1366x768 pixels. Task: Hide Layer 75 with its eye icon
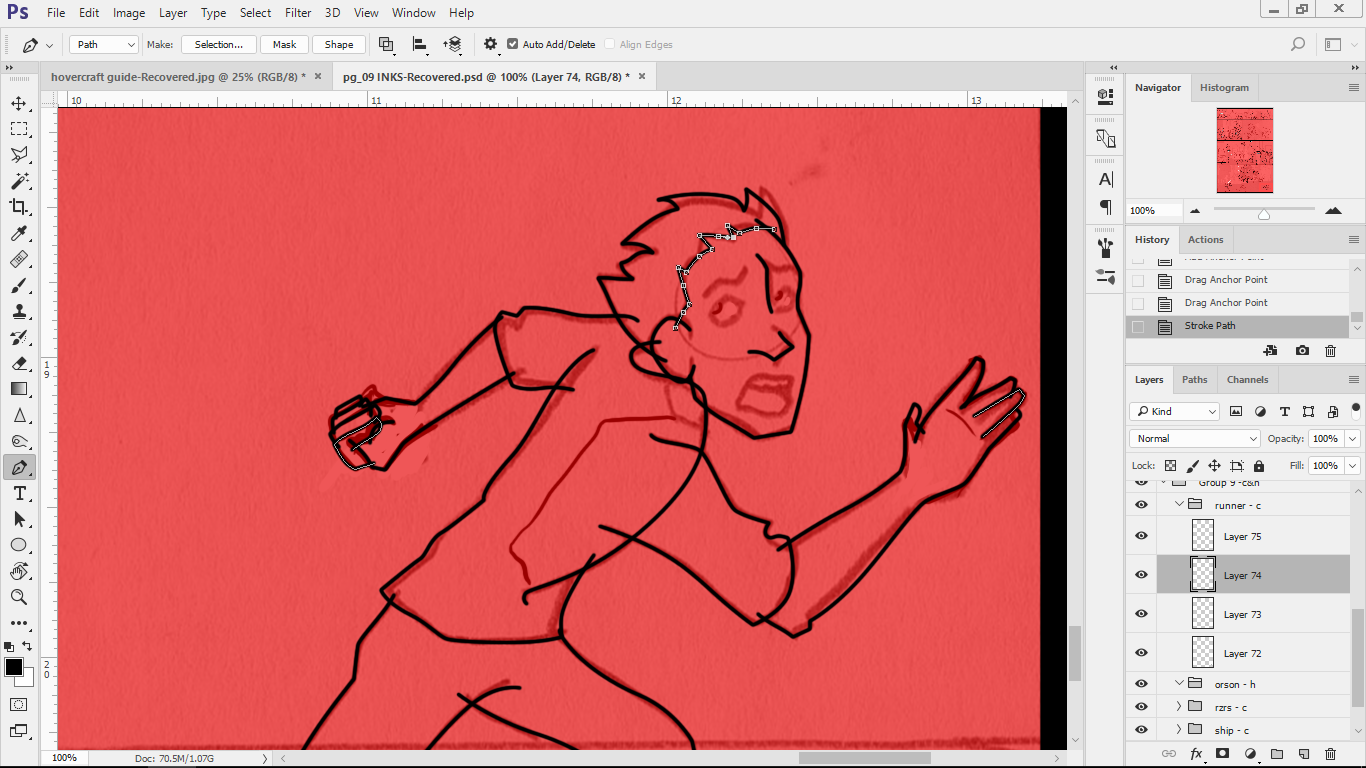[x=1141, y=536]
